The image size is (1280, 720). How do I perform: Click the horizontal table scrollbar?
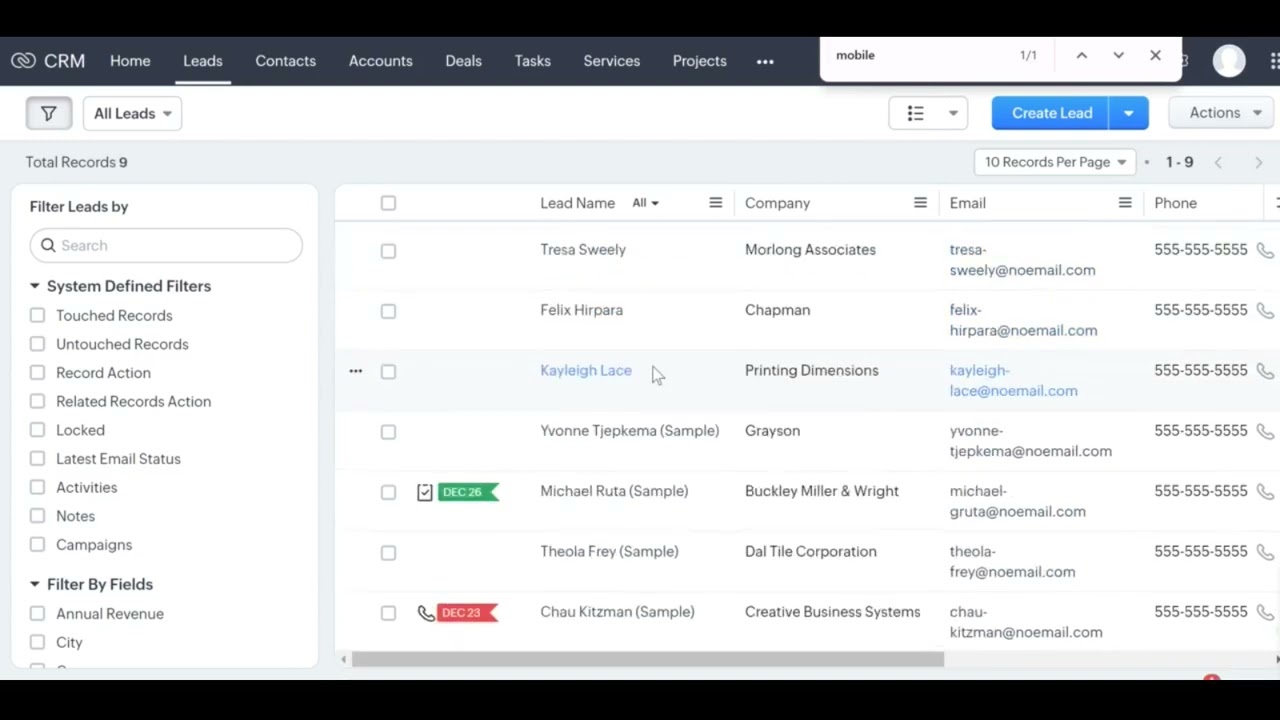pyautogui.click(x=648, y=659)
